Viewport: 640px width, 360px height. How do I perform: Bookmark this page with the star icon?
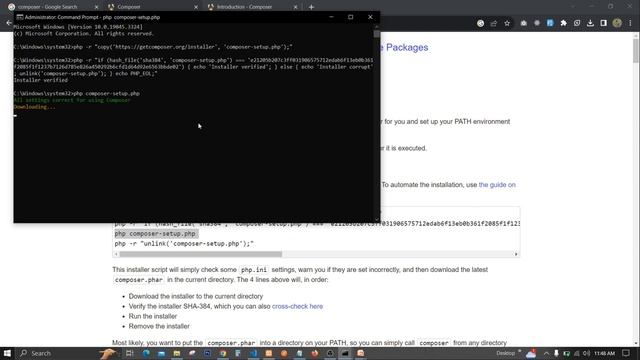click(507, 23)
